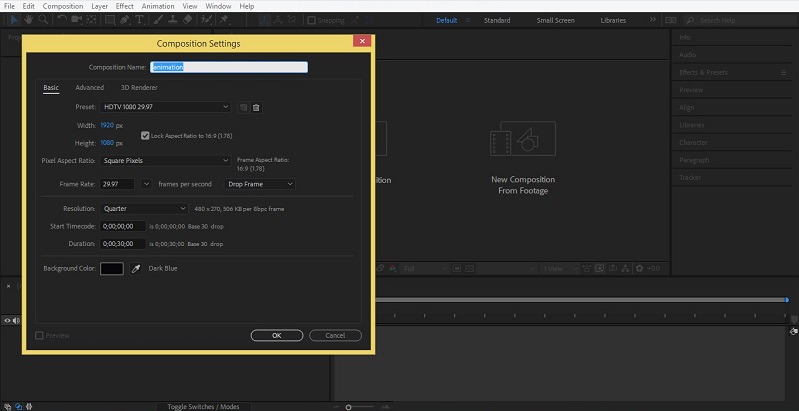Select the Hand tool

tap(29, 20)
